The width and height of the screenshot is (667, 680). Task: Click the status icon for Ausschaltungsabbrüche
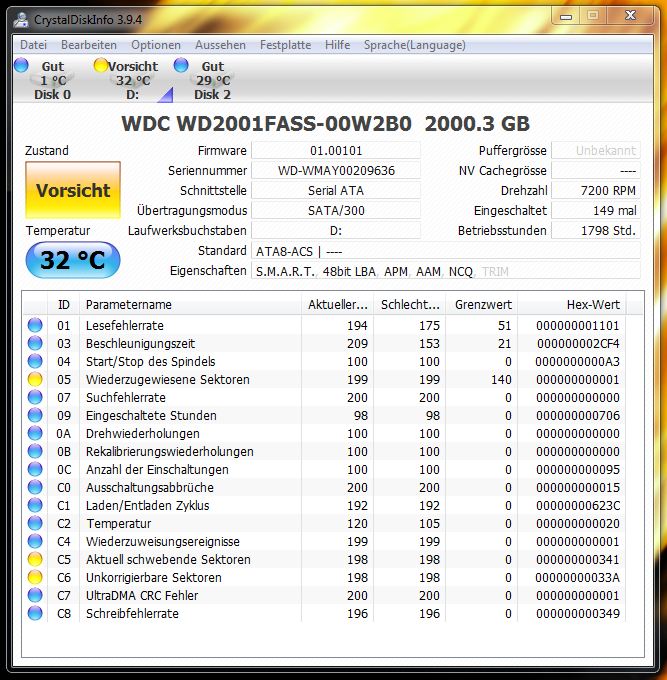click(x=35, y=487)
